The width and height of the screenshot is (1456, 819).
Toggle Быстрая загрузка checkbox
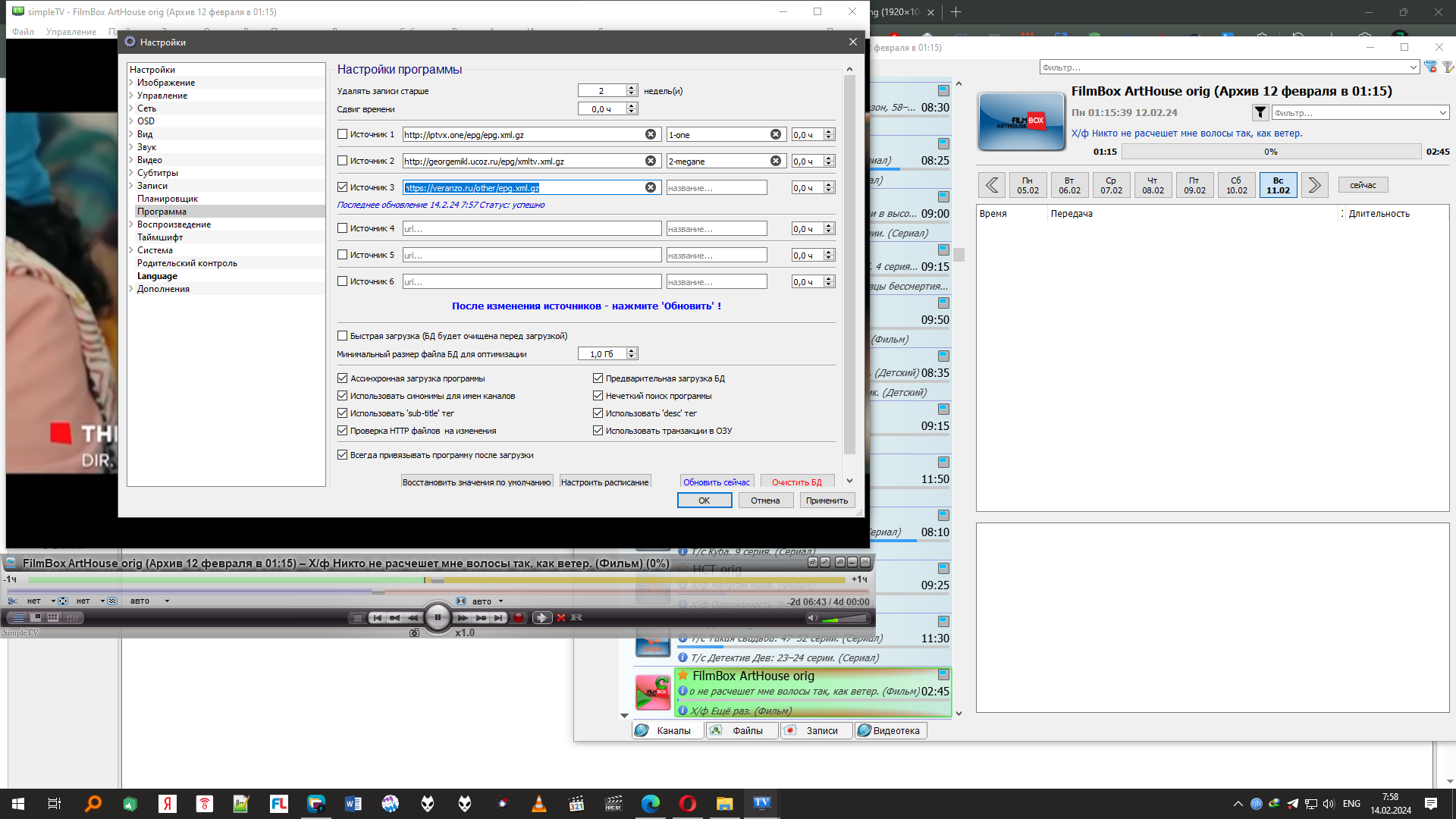[x=342, y=336]
